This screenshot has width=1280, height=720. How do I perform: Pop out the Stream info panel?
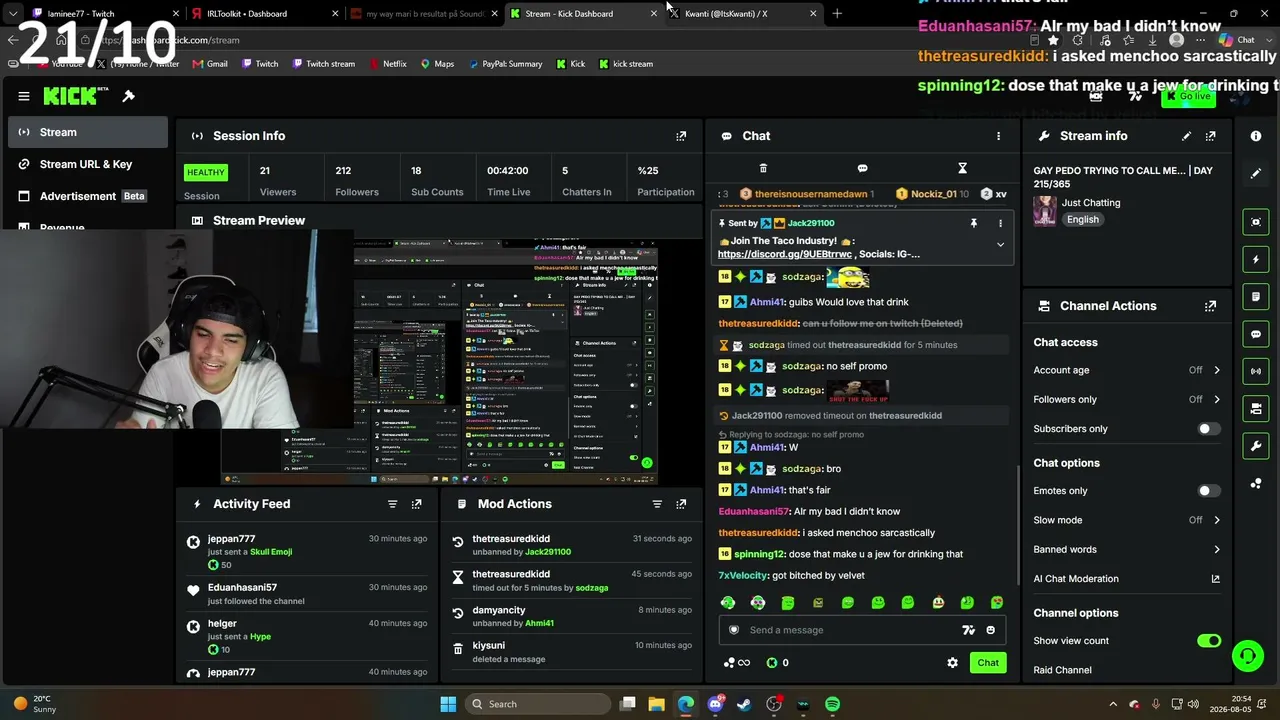tap(1210, 136)
